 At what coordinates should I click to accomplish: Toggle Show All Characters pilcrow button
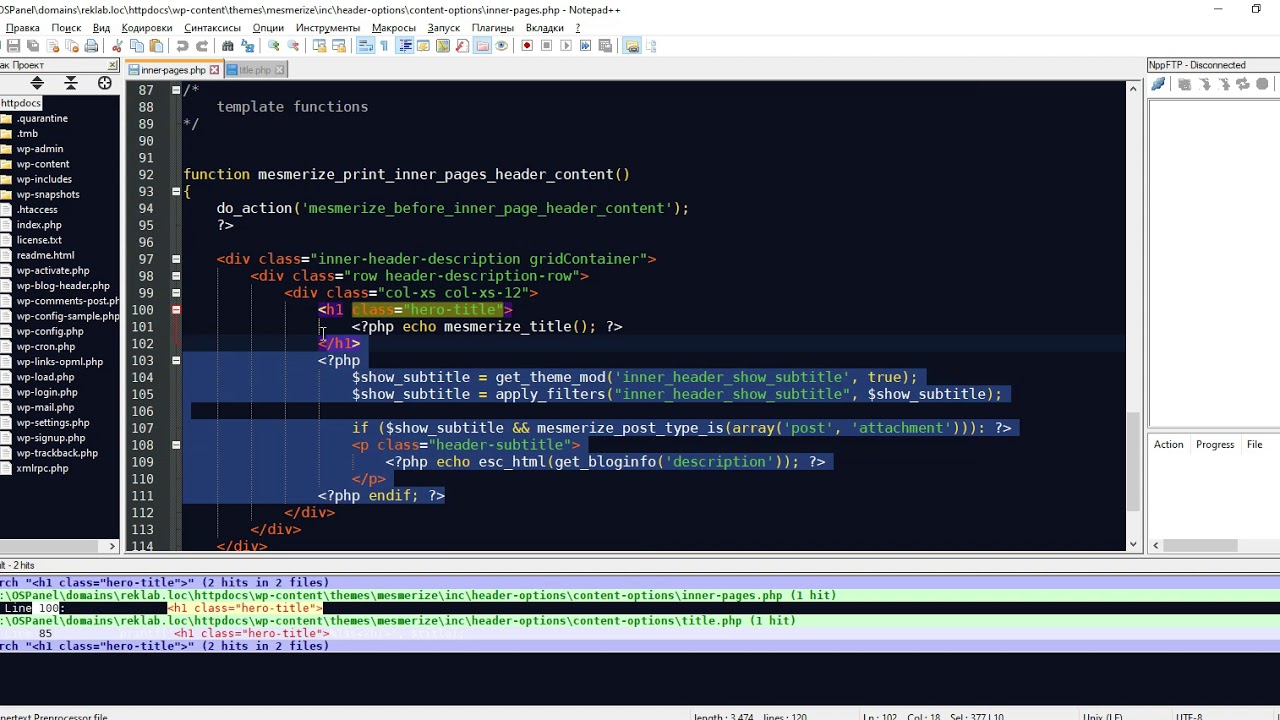click(x=384, y=46)
